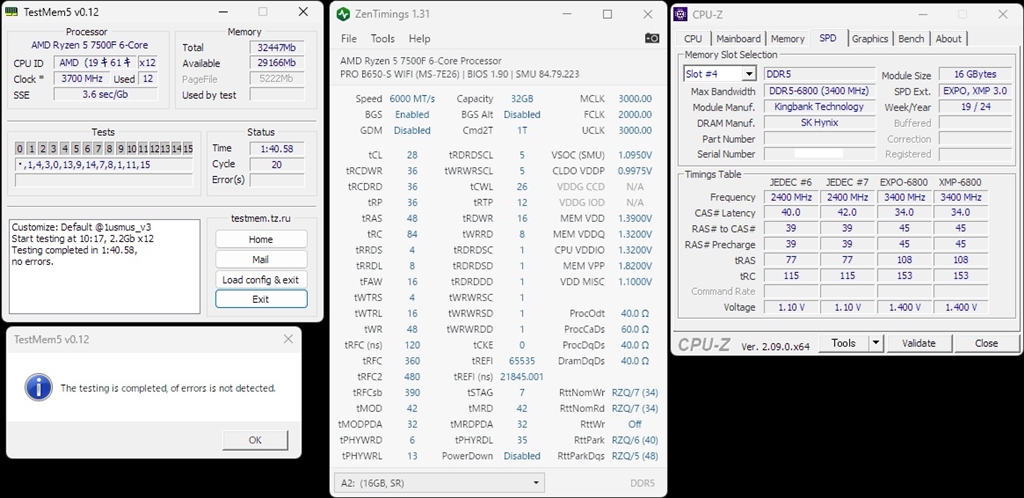Click the testmem.tz.ru group label
This screenshot has width=1024, height=498.
click(261, 218)
